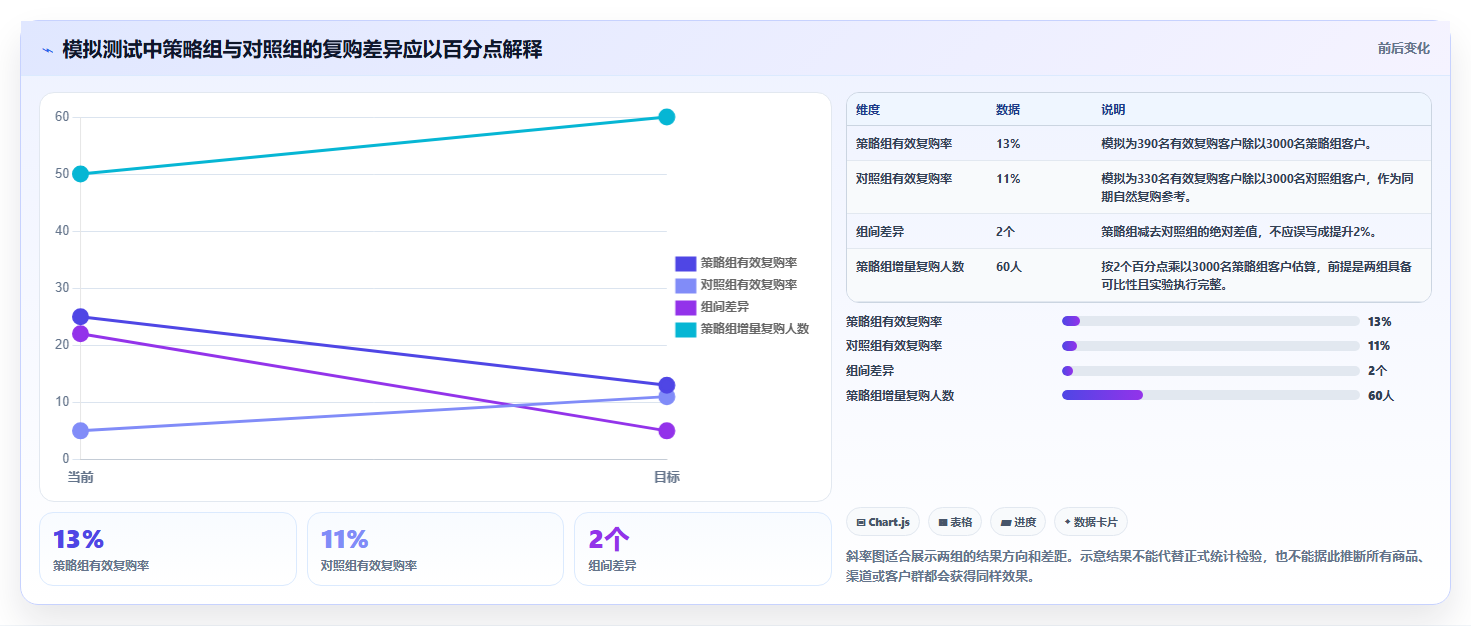This screenshot has height=626, width=1471.
Task: Click the 当前 x-axis label
Action: pos(81,477)
